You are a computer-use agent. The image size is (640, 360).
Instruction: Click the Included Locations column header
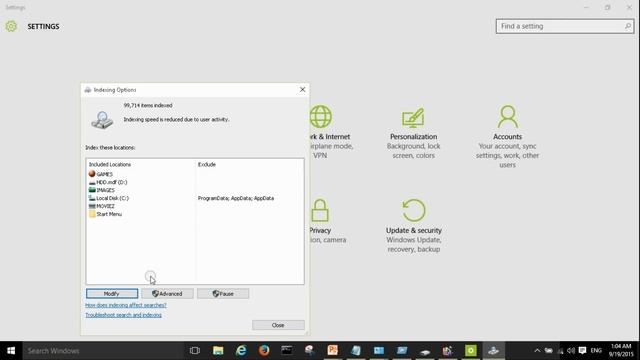110,164
